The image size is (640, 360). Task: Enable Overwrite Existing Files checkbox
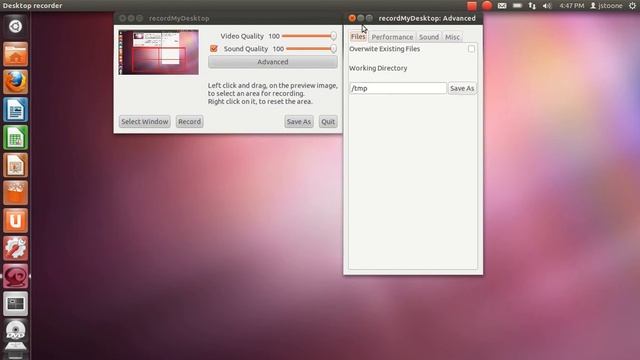point(471,49)
